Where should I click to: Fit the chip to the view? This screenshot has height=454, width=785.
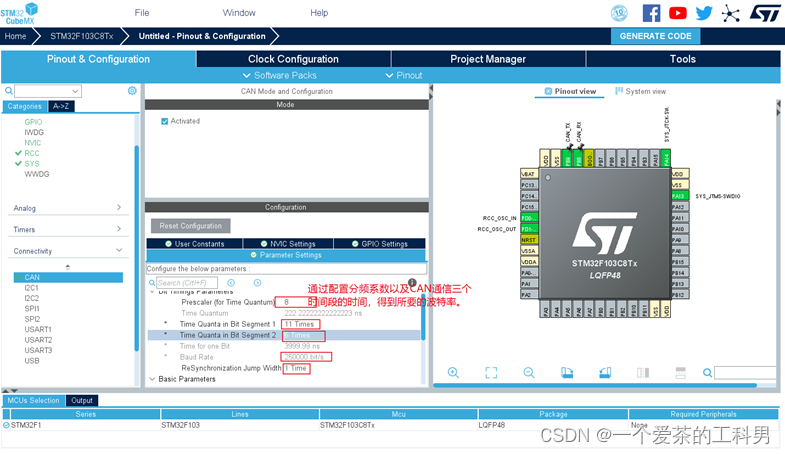point(491,372)
